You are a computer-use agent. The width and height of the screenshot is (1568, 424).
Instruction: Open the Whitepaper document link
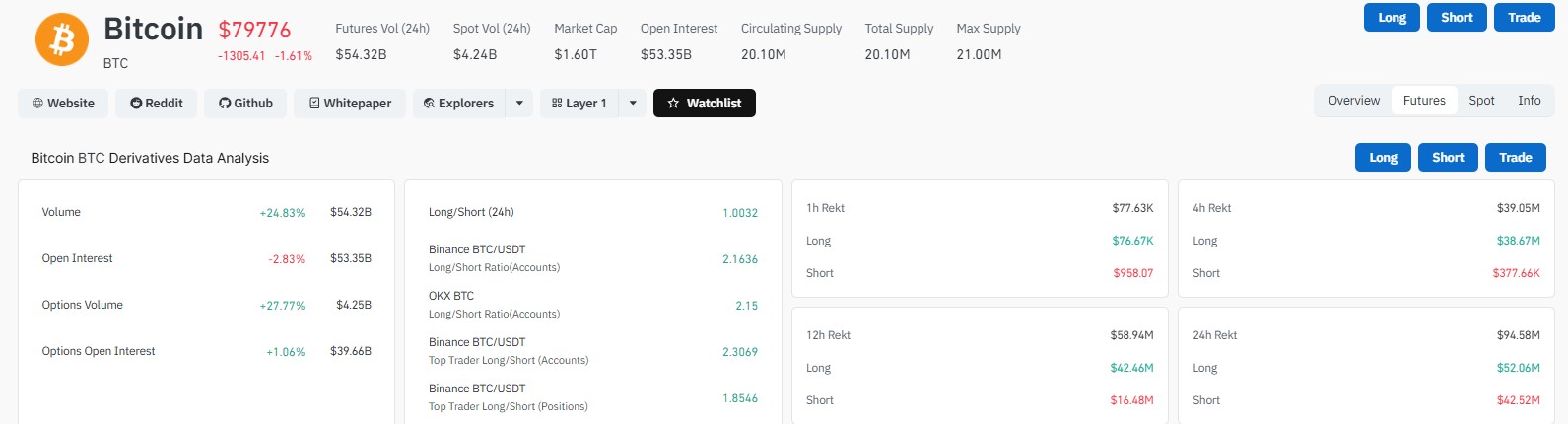pos(350,104)
